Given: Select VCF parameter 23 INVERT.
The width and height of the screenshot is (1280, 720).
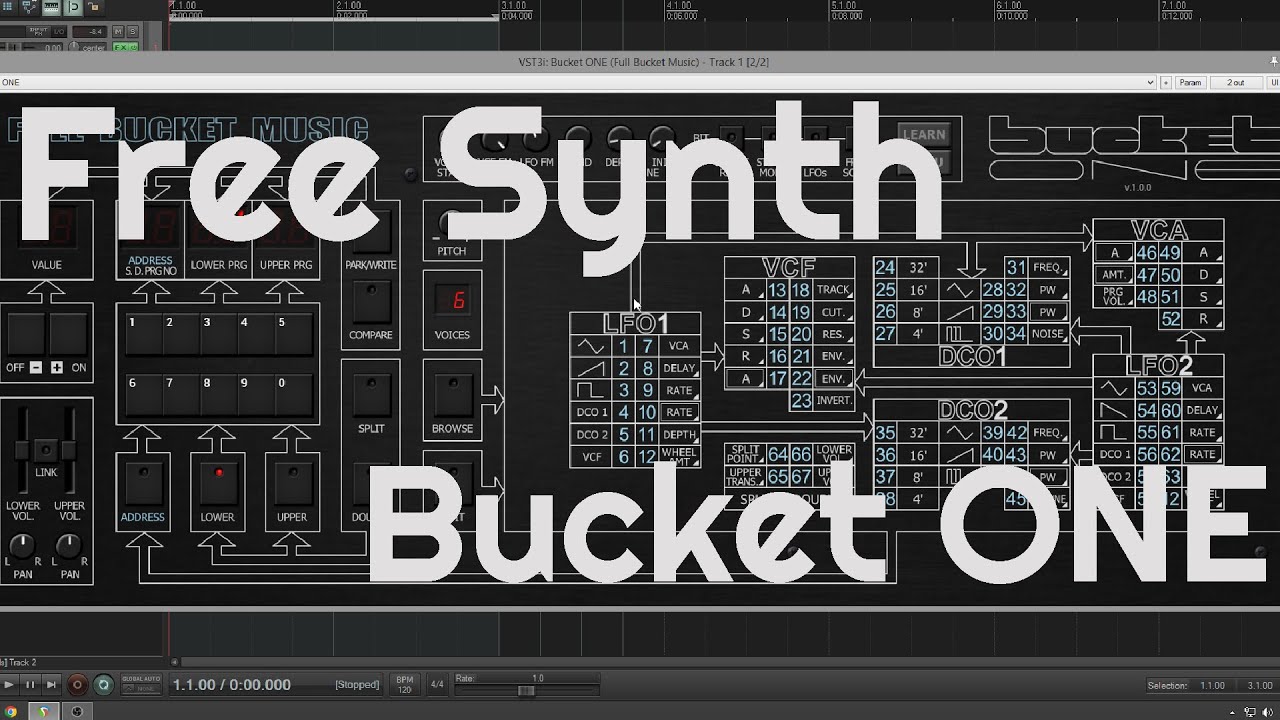Looking at the screenshot, I should (800, 400).
